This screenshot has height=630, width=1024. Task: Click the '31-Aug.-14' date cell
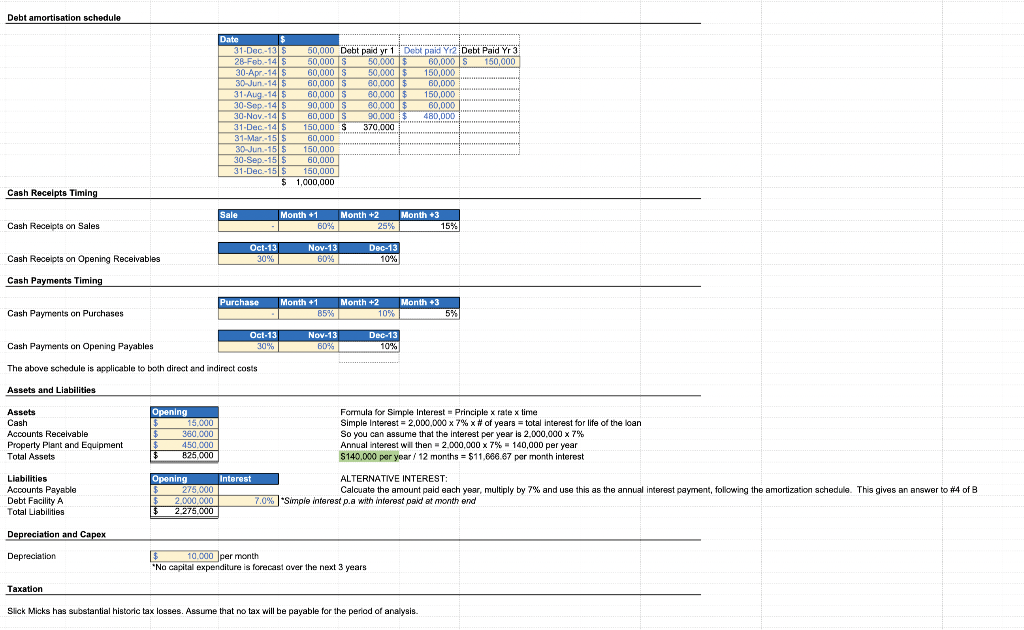coord(248,94)
